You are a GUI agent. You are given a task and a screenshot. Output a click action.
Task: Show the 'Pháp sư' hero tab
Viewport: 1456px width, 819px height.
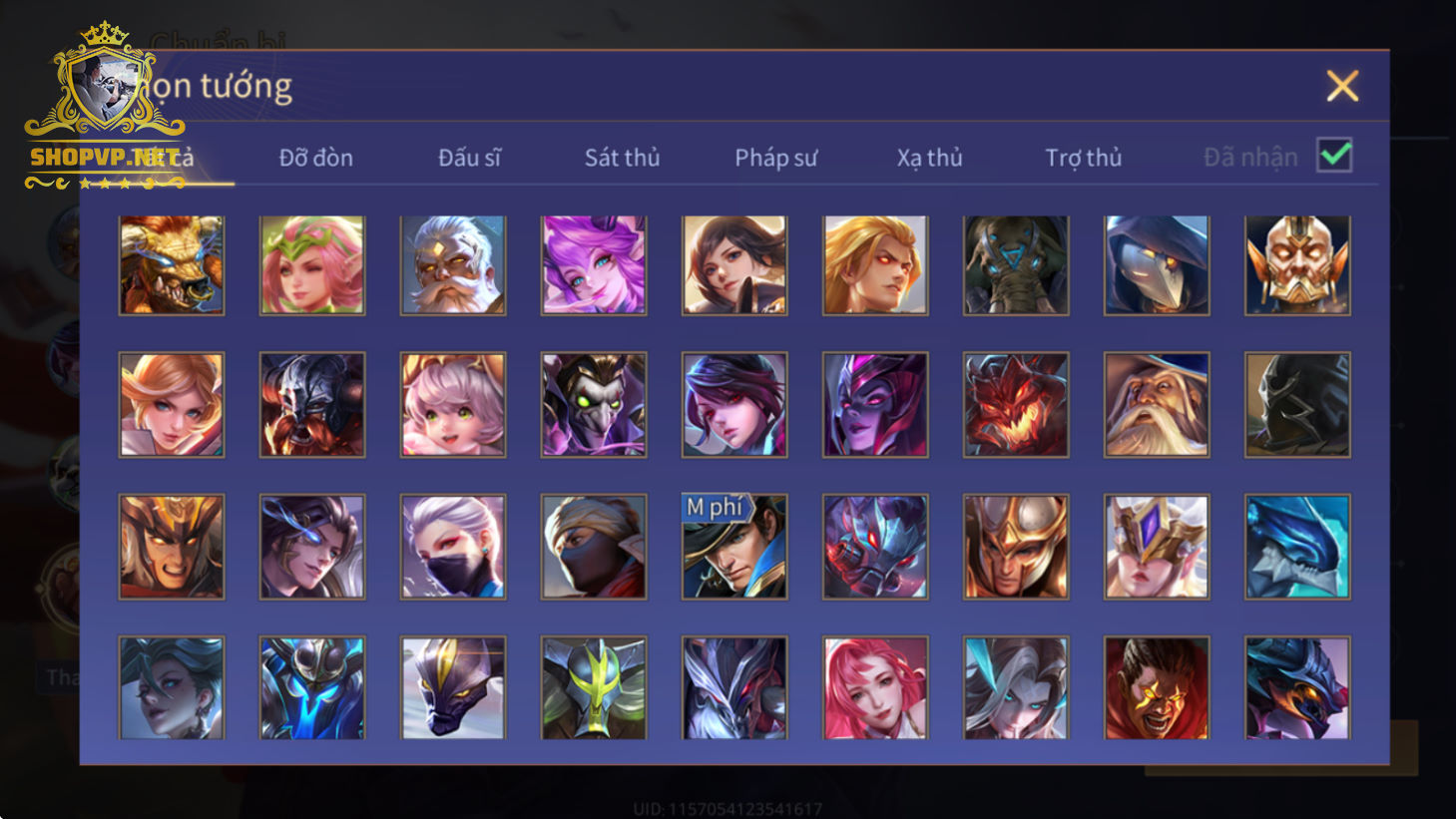coord(775,158)
